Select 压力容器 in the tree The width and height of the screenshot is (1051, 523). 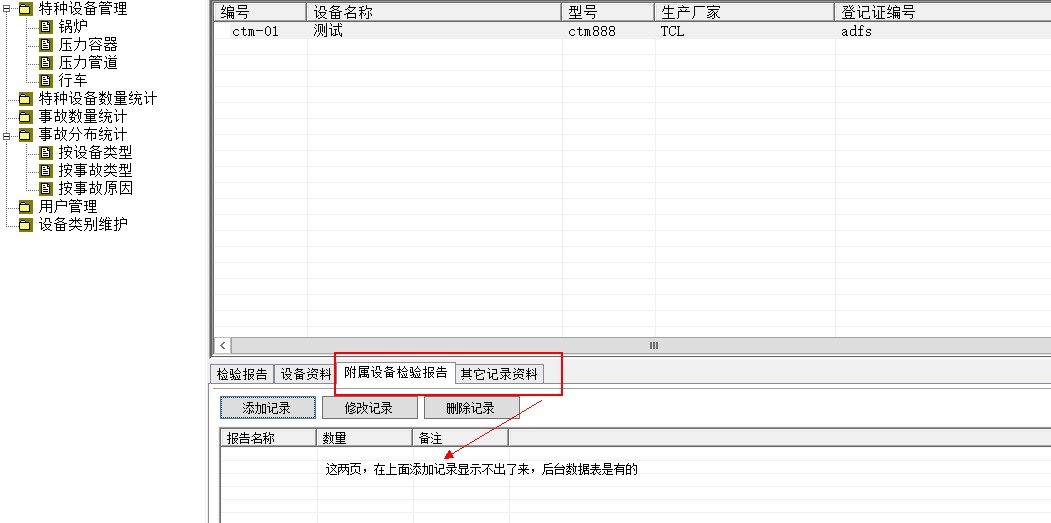point(88,45)
